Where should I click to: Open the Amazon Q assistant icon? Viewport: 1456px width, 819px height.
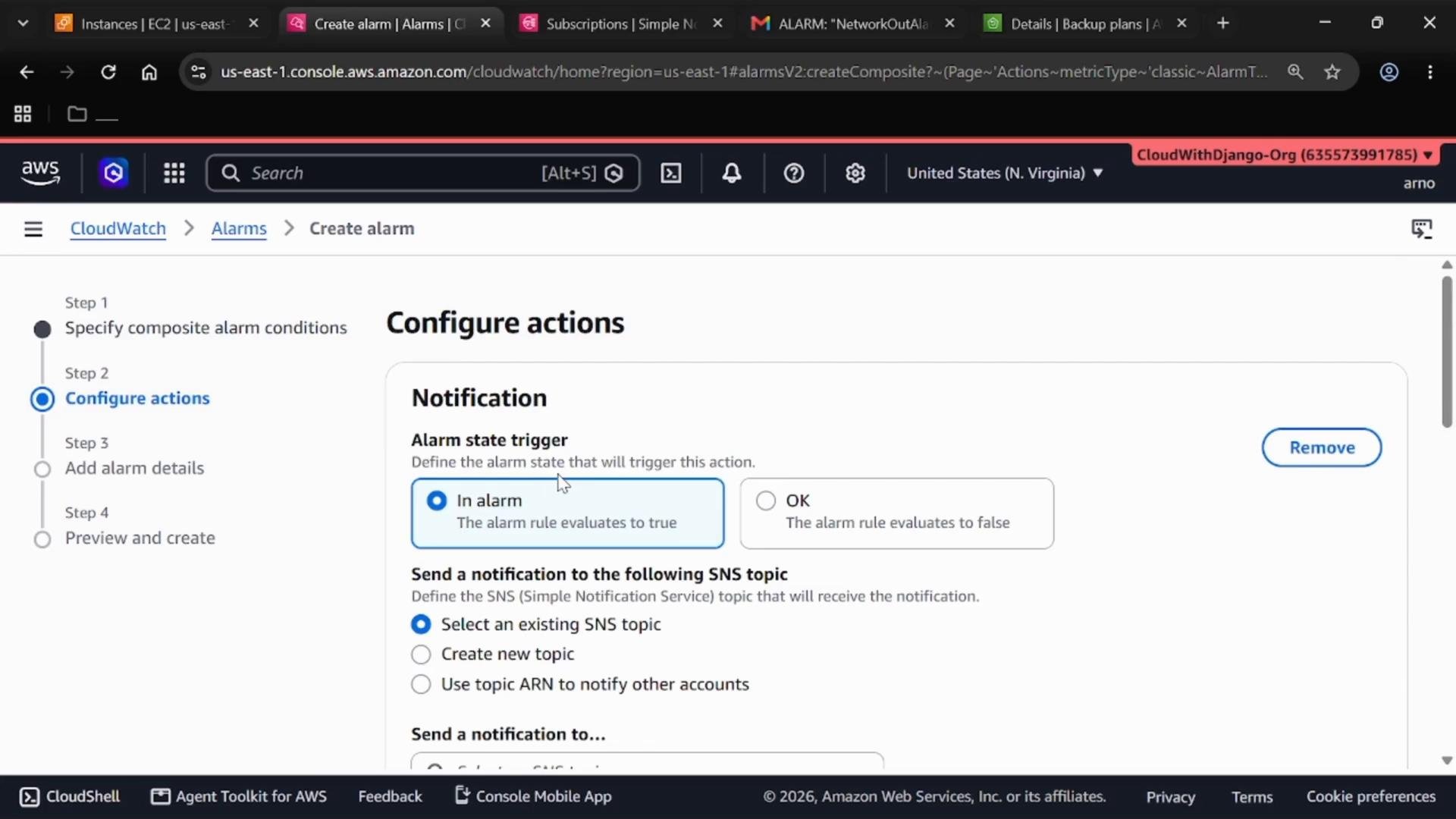tap(114, 173)
